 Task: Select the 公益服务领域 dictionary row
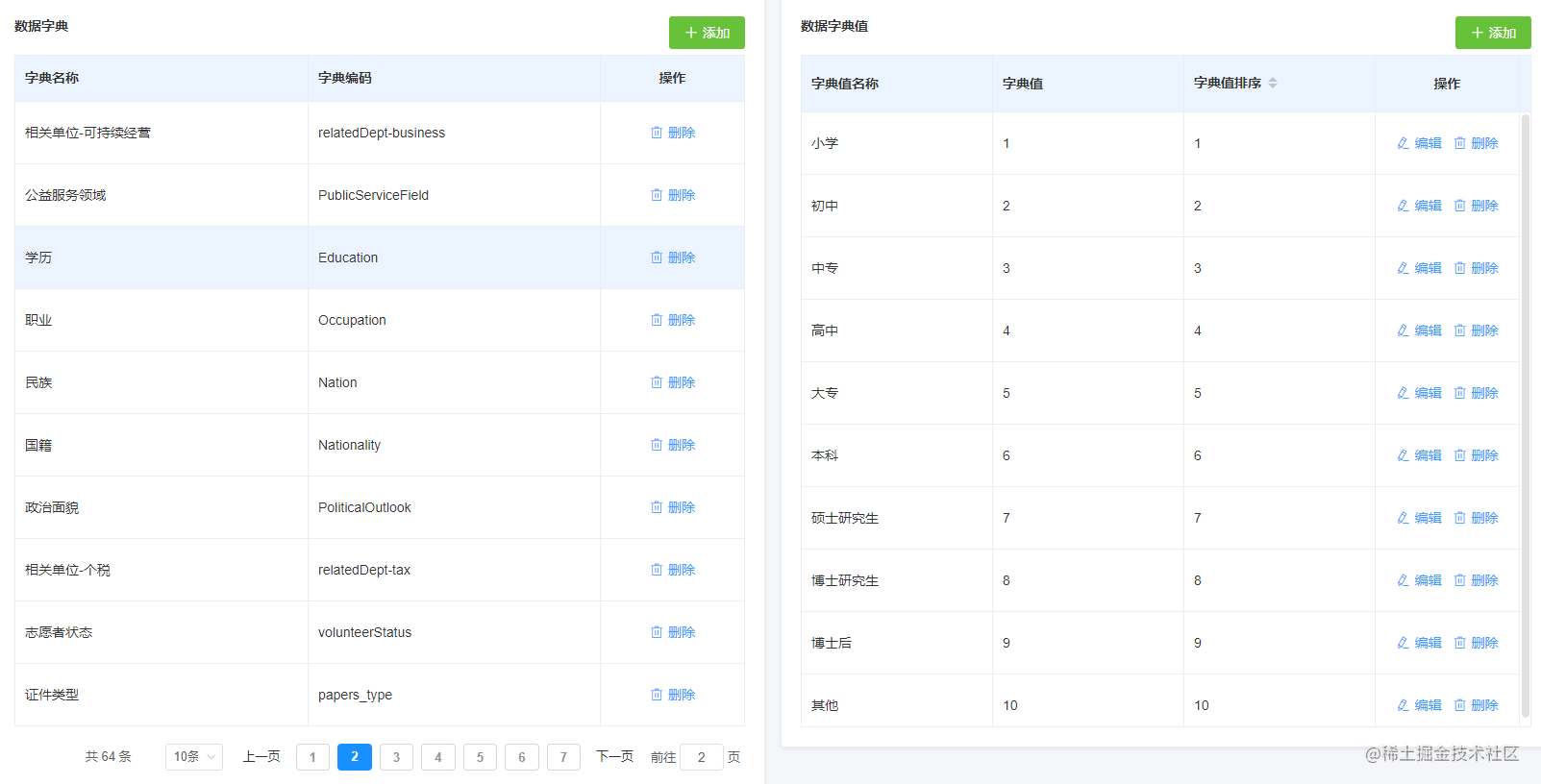point(380,195)
